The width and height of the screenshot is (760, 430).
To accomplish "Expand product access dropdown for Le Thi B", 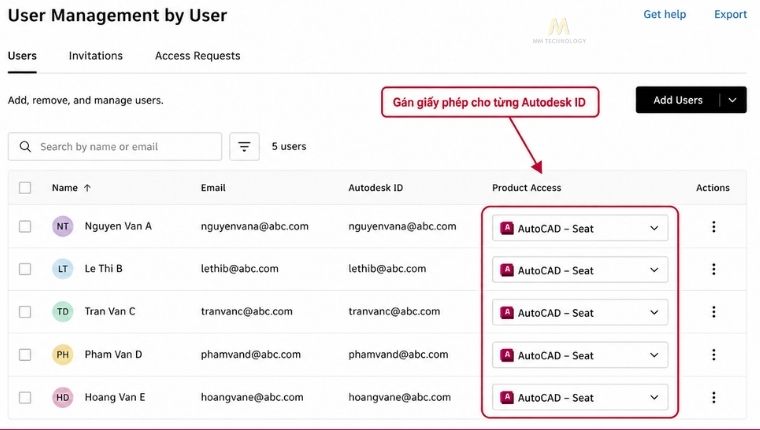I will 580,270.
